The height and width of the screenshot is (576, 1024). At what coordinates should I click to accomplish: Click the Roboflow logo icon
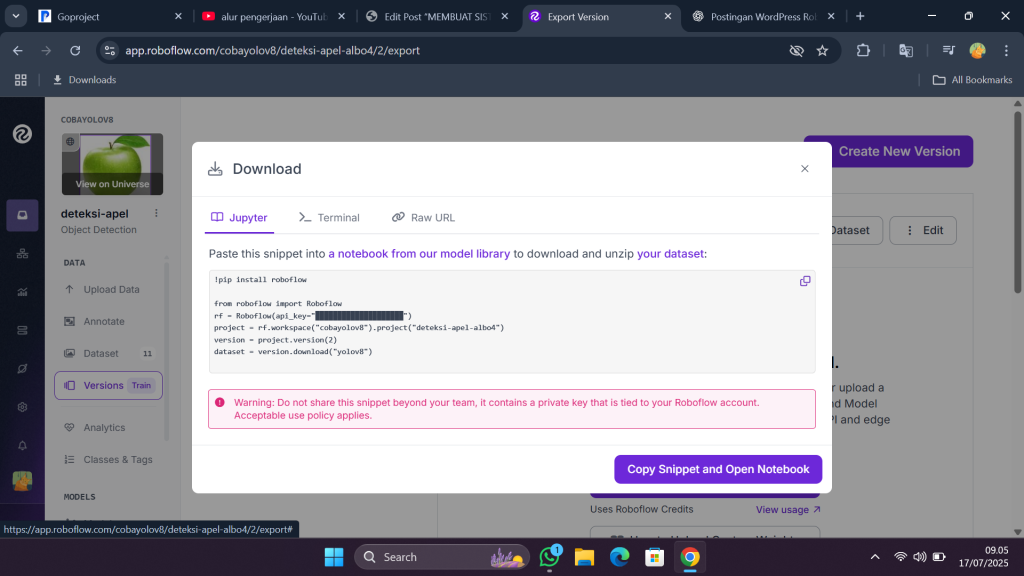coord(22,134)
